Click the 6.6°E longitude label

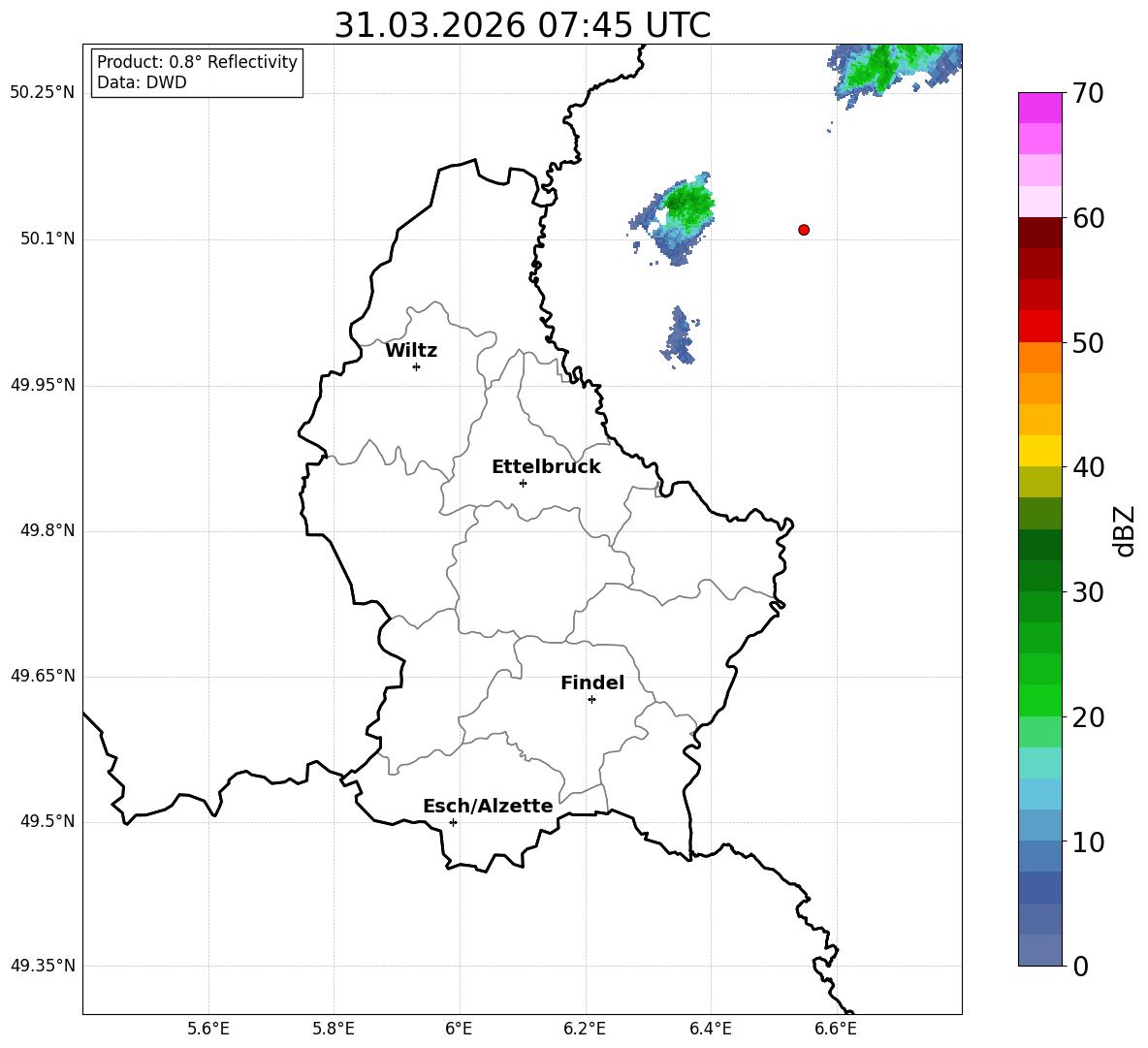(x=836, y=1029)
